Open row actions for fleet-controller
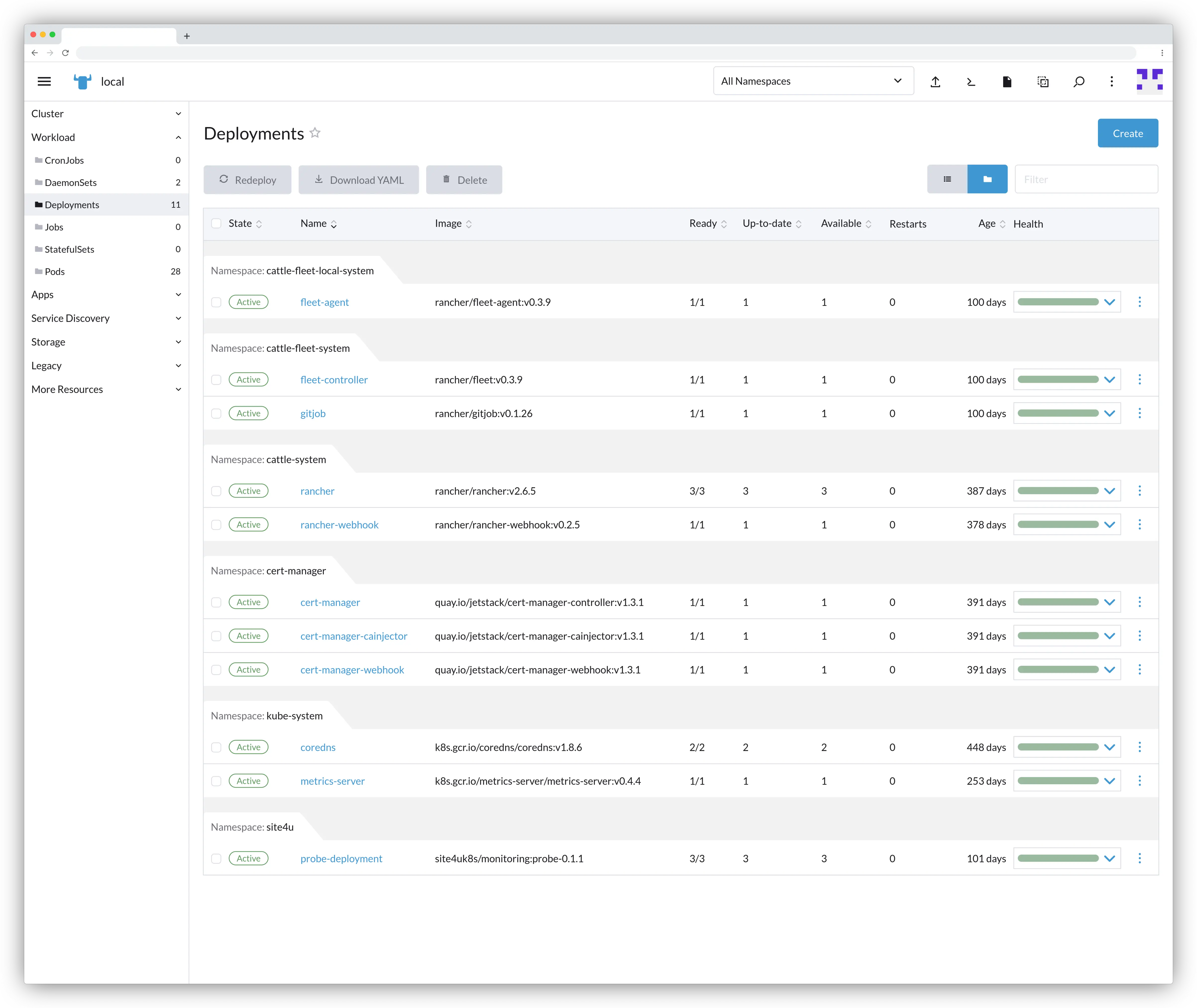 coord(1139,379)
